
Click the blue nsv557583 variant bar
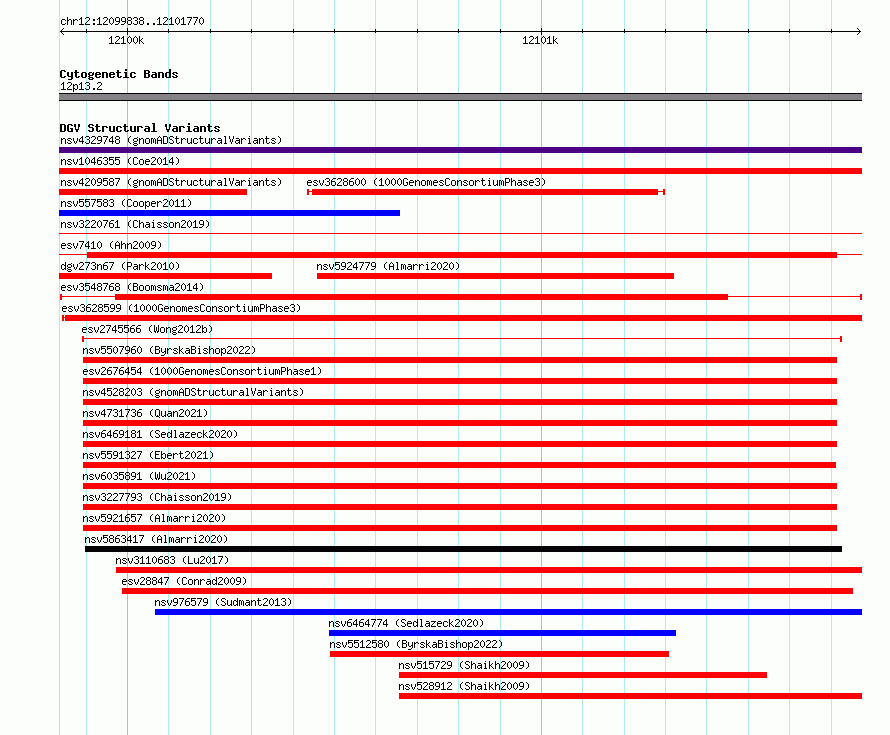point(229,213)
